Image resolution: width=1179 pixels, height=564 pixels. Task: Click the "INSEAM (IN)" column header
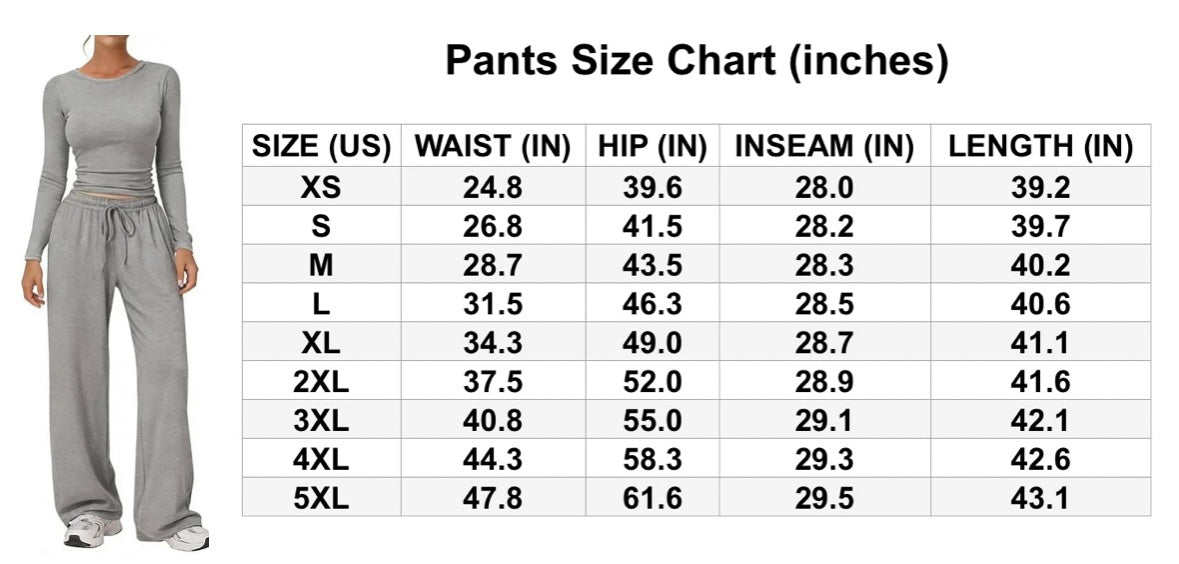pyautogui.click(x=824, y=147)
